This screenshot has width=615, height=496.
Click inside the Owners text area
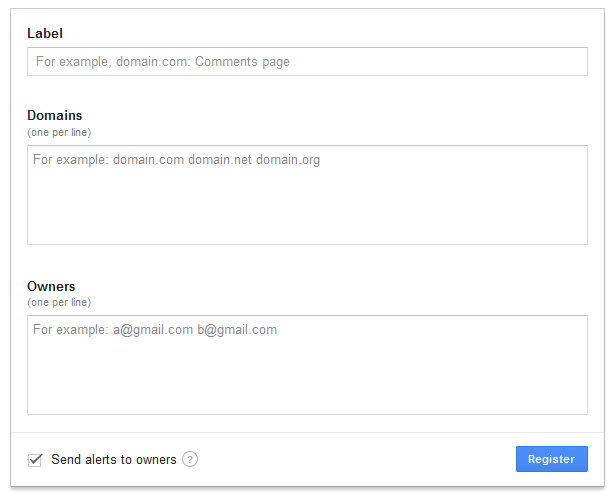(x=307, y=365)
